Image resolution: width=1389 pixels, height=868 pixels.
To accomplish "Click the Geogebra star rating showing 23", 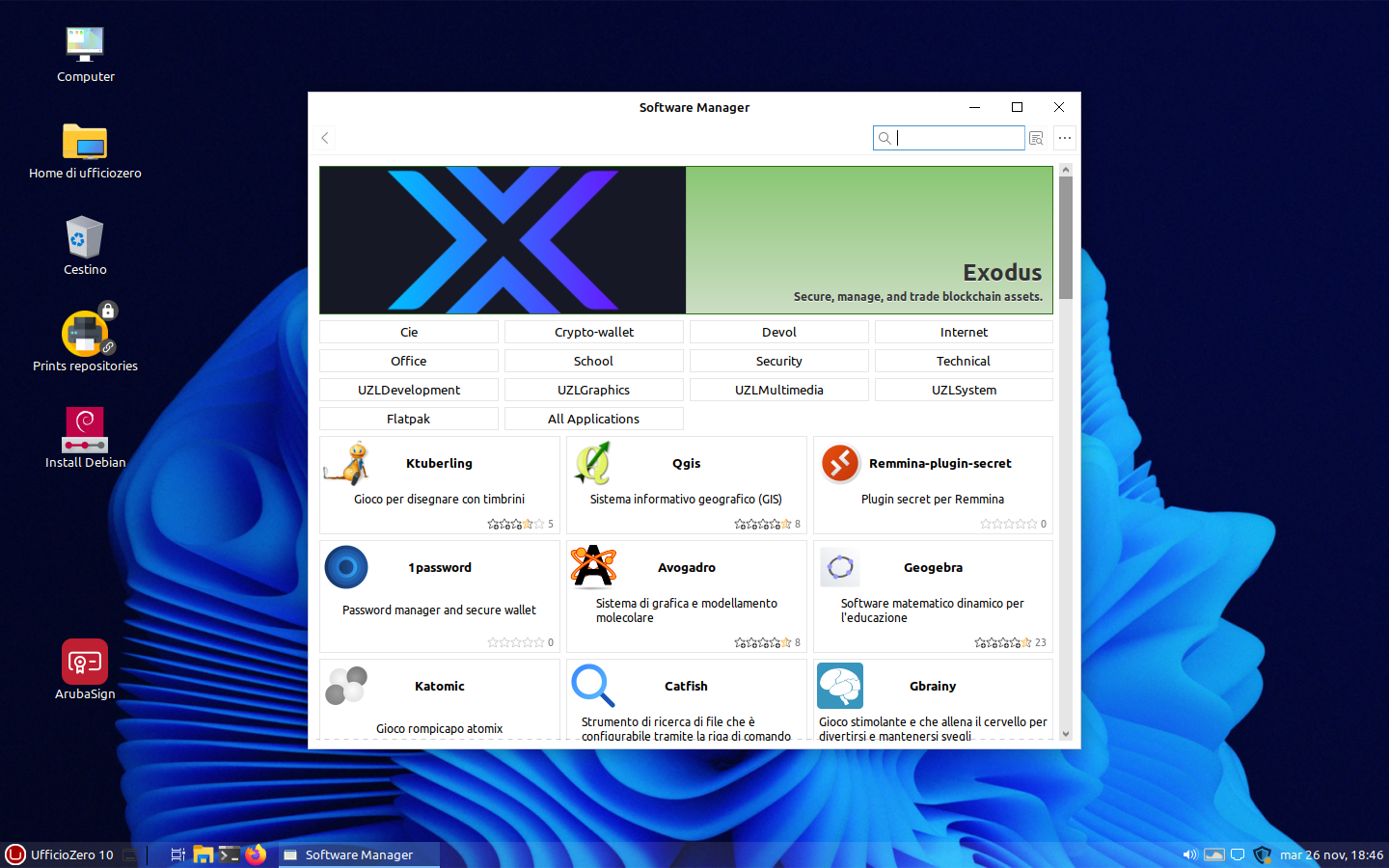I will coord(1003,642).
